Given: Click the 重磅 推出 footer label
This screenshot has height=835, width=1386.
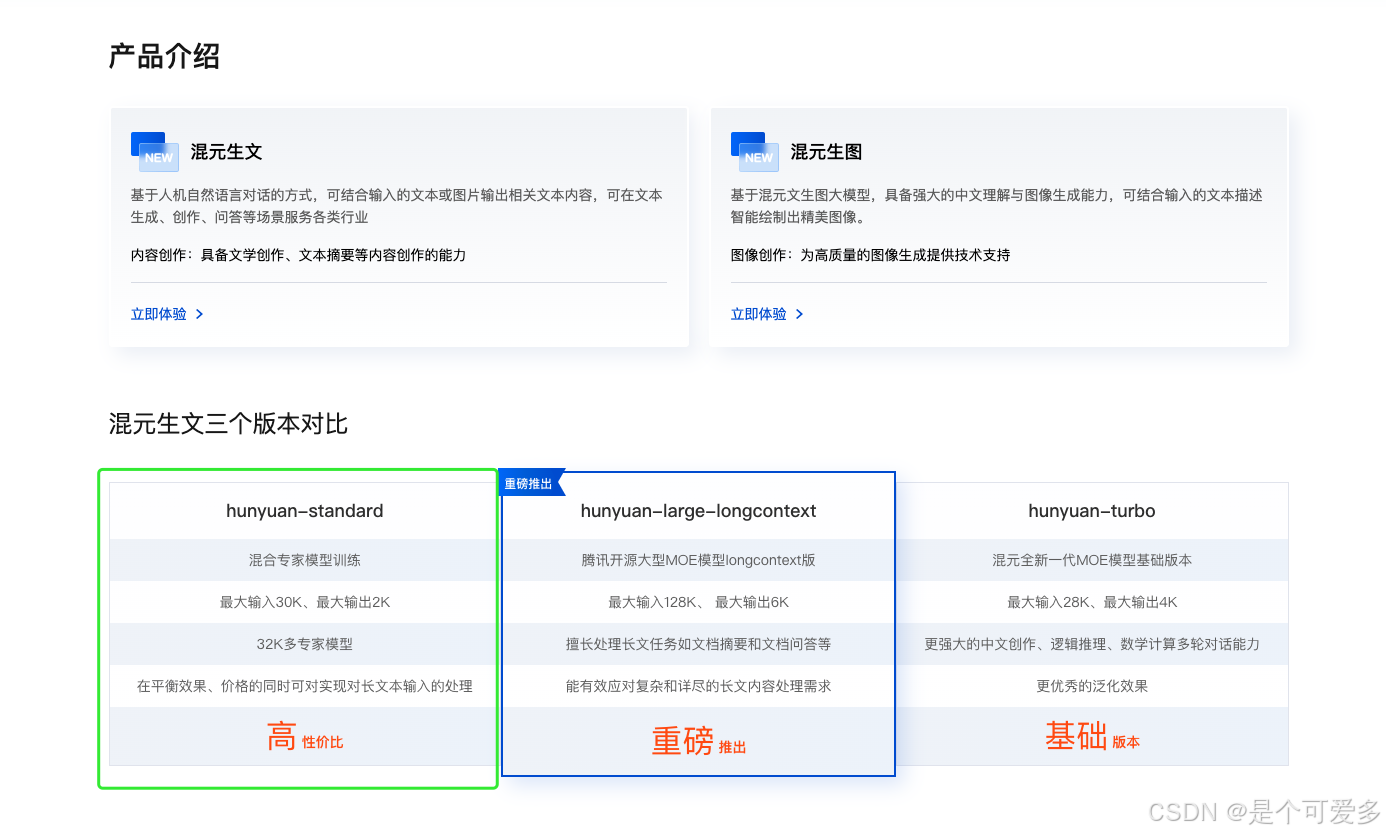Looking at the screenshot, I should click(698, 741).
